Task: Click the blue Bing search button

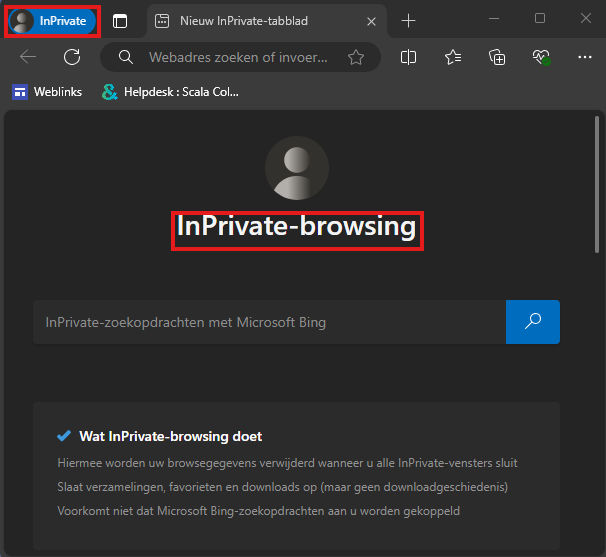Action: [533, 322]
